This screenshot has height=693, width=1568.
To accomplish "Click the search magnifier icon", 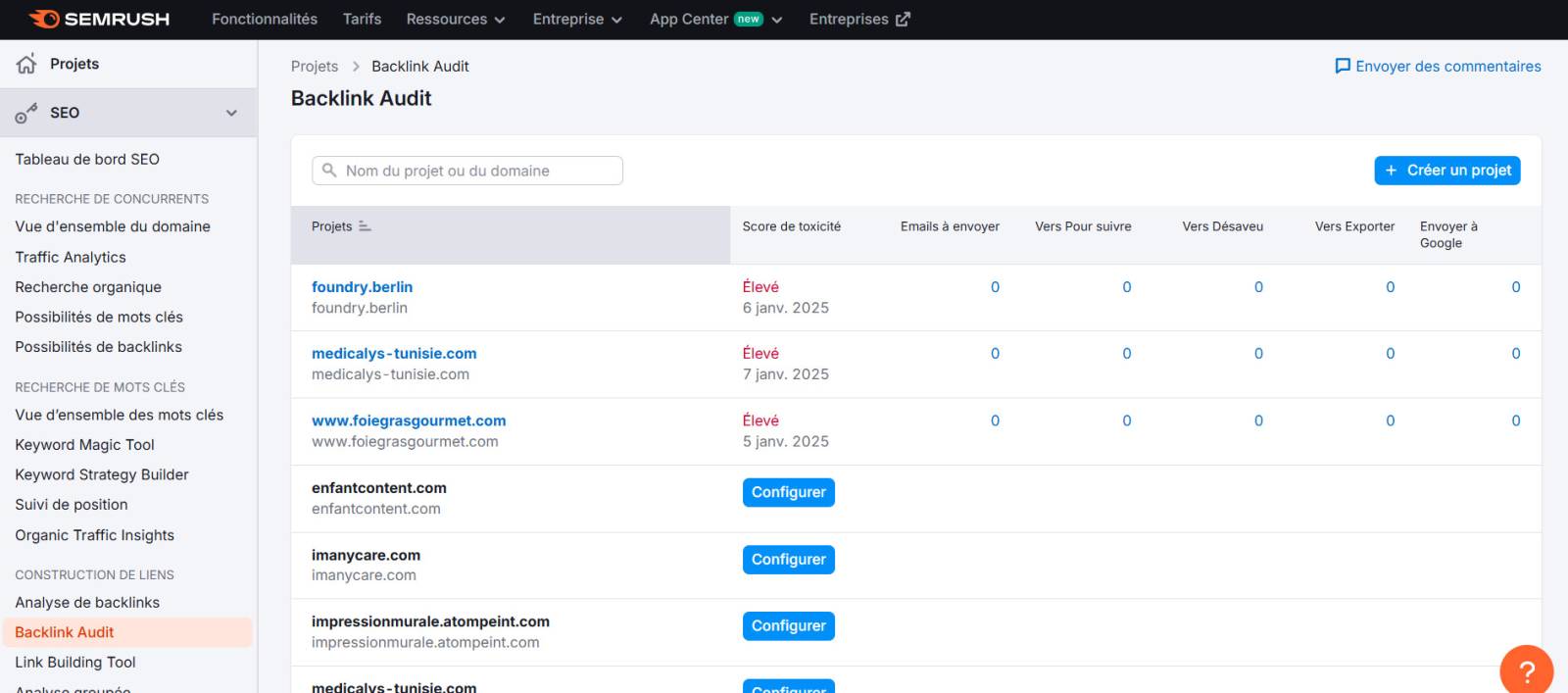I will [329, 171].
